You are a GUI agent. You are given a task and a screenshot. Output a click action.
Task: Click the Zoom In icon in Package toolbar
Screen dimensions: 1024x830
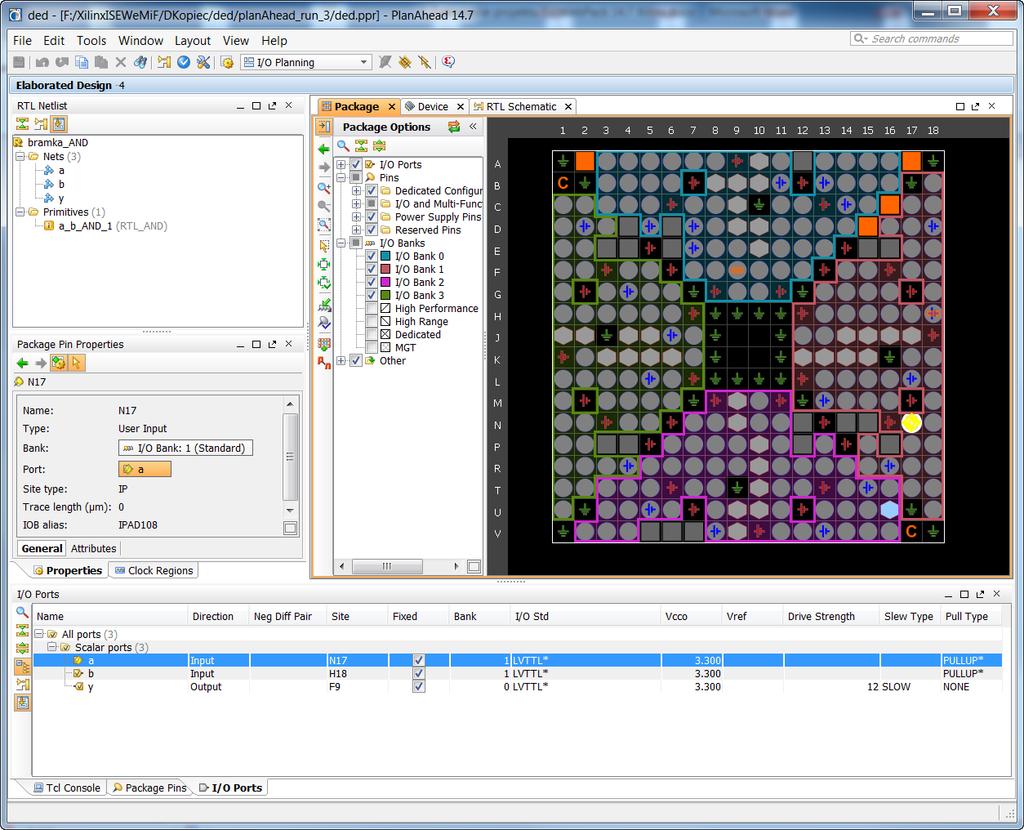324,188
